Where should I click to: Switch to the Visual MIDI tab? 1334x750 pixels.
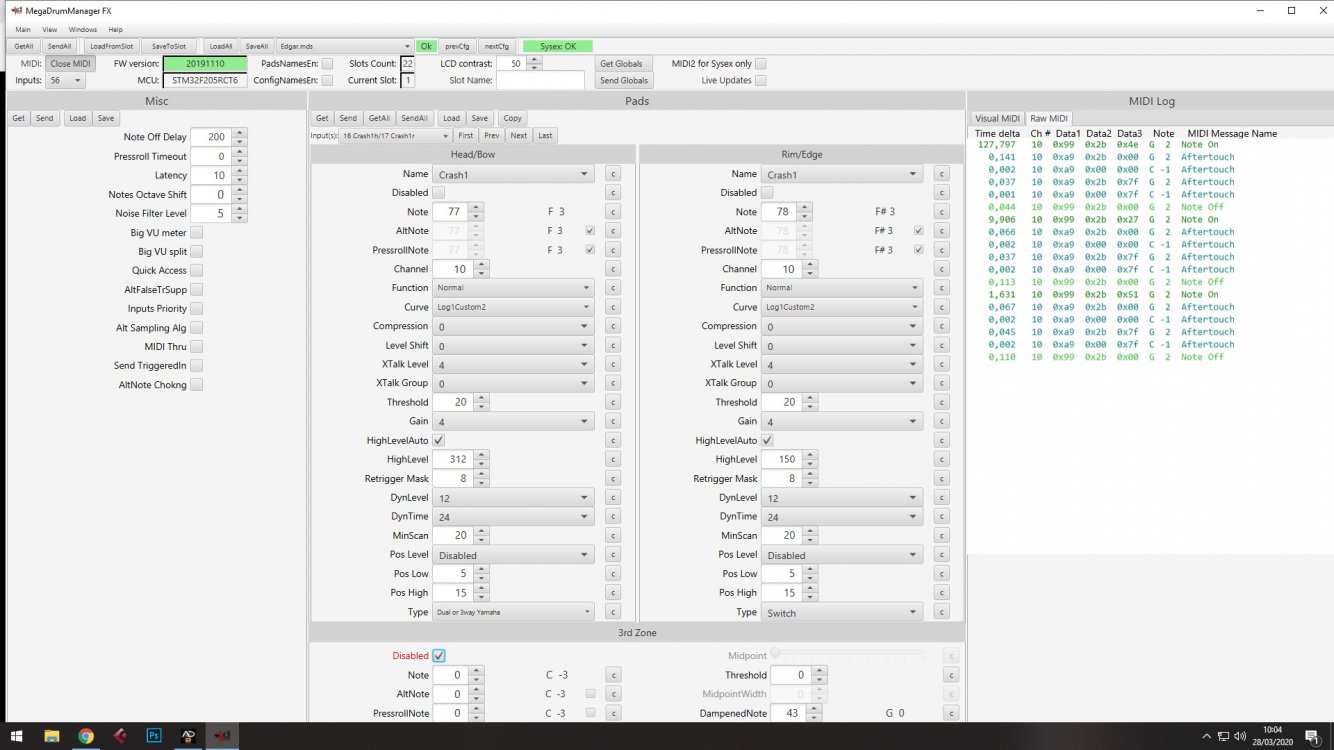click(997, 118)
